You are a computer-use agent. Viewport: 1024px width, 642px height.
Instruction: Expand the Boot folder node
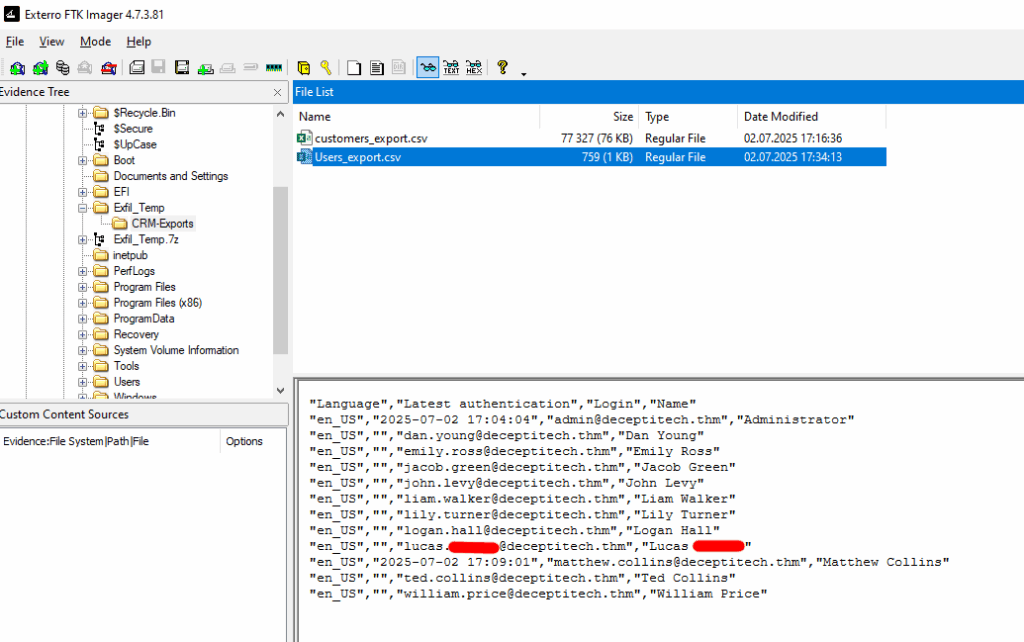point(83,161)
